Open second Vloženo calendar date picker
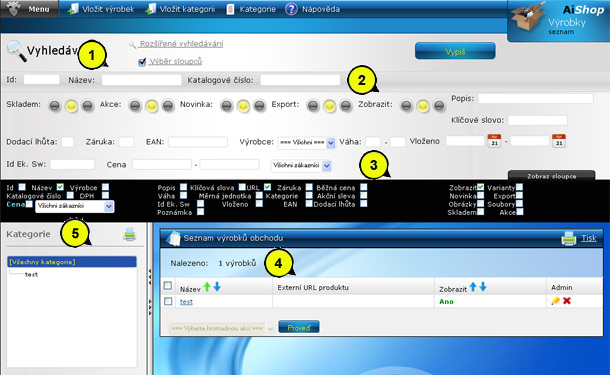 (x=559, y=141)
